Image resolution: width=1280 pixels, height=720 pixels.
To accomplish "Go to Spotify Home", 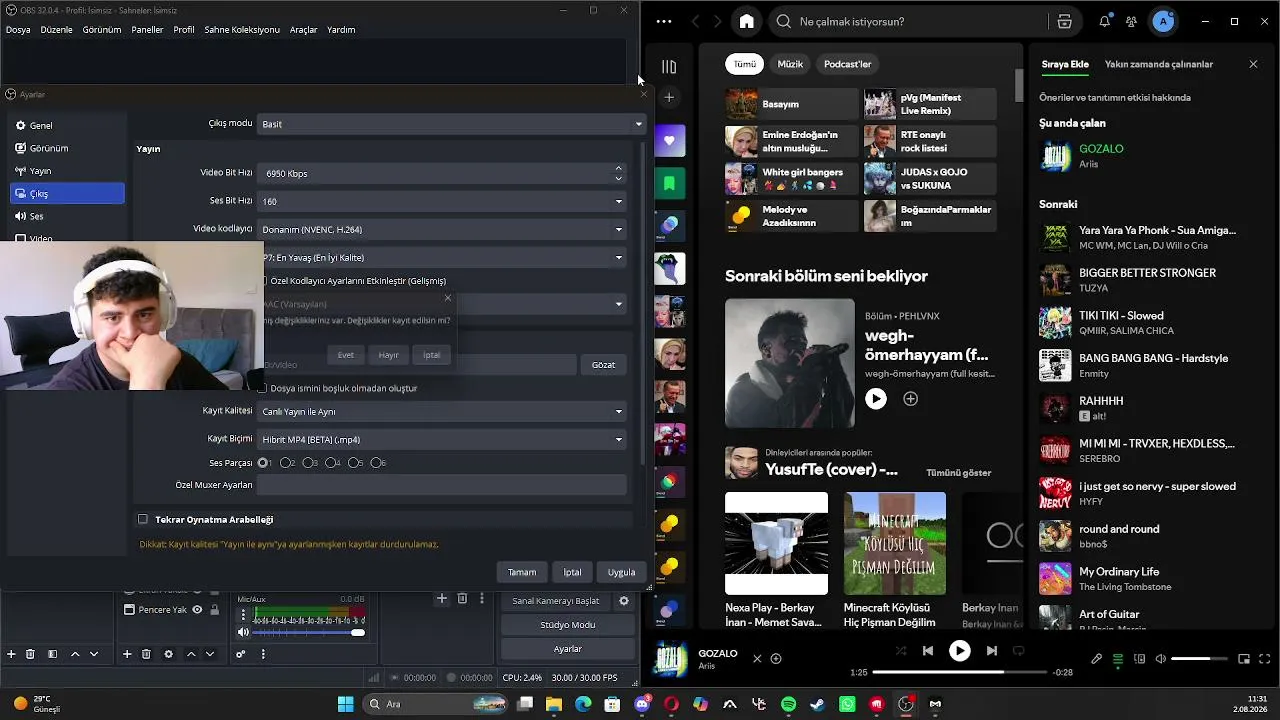I will (x=746, y=21).
